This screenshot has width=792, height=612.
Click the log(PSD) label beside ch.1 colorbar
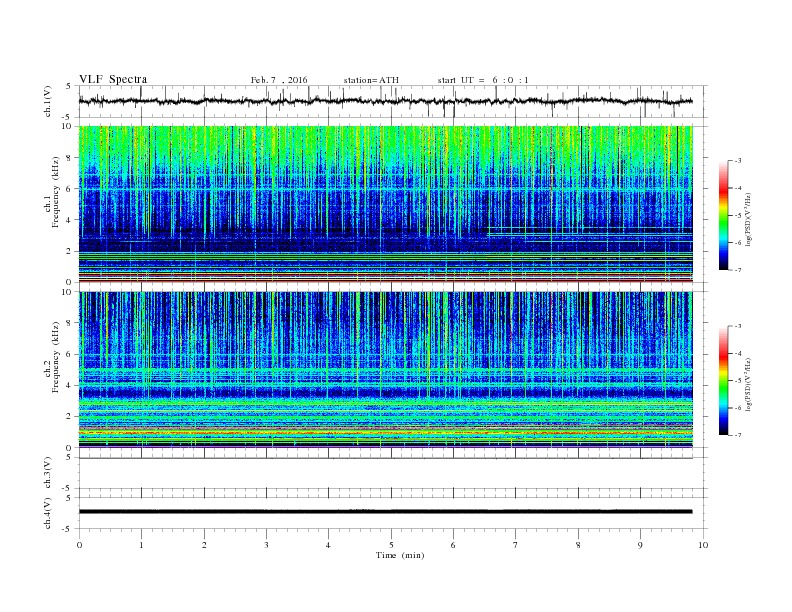tap(747, 219)
